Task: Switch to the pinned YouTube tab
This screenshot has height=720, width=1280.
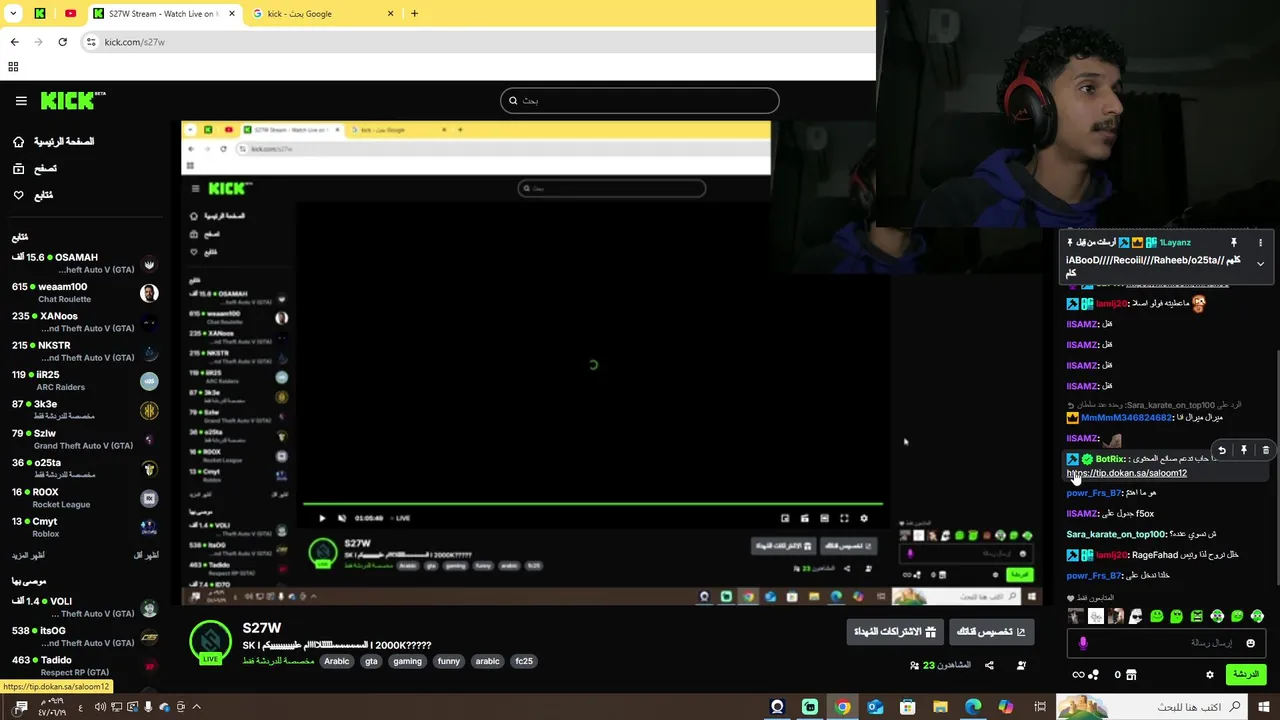Action: [70, 14]
